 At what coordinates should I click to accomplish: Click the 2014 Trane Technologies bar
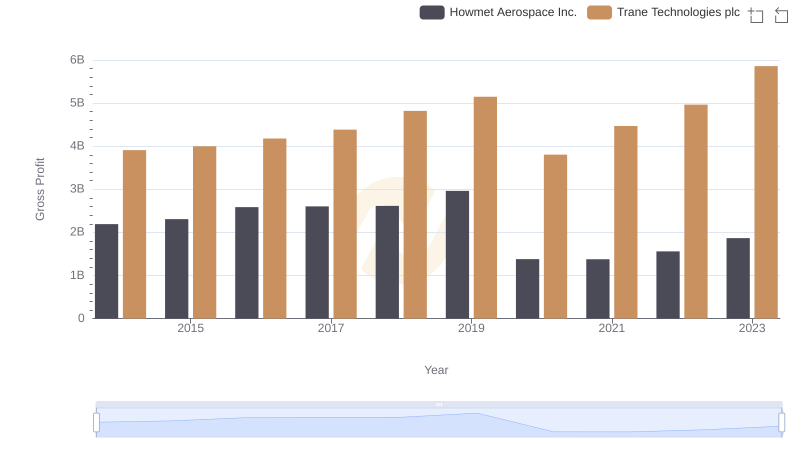click(134, 234)
